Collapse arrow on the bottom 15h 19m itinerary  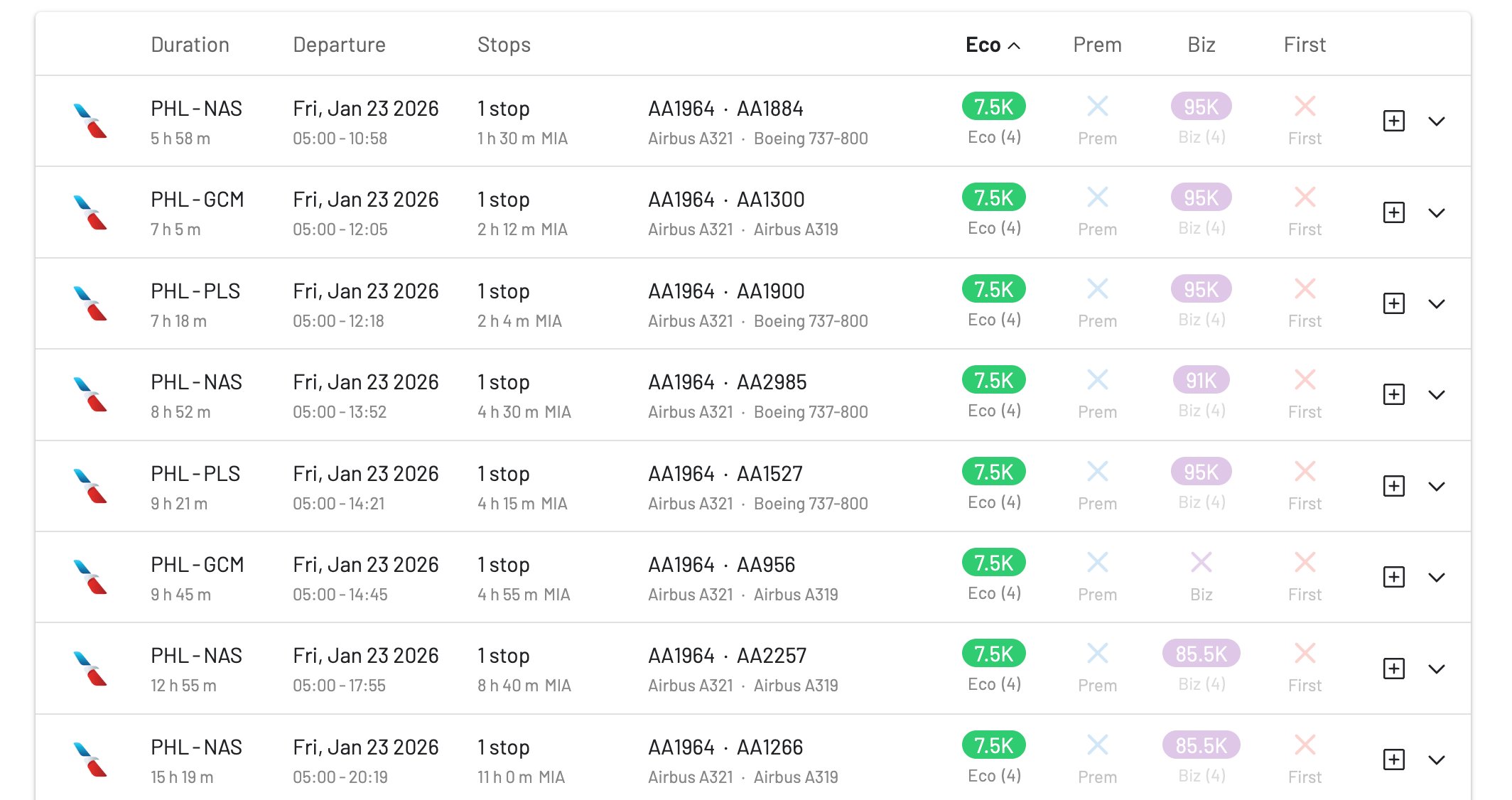point(1437,759)
